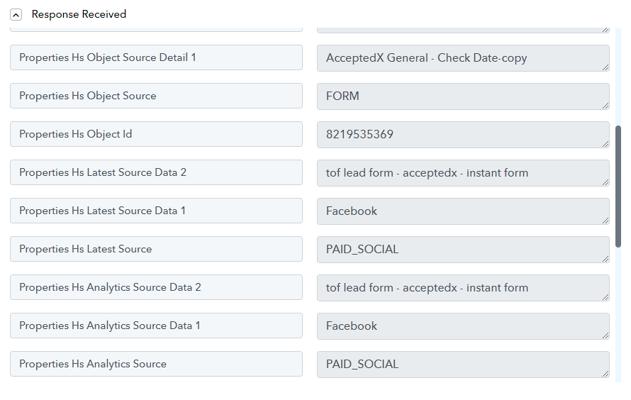Image resolution: width=631 pixels, height=400 pixels.
Task: Select the Properties Hs Analytics Source Data 2 label
Action: [156, 288]
